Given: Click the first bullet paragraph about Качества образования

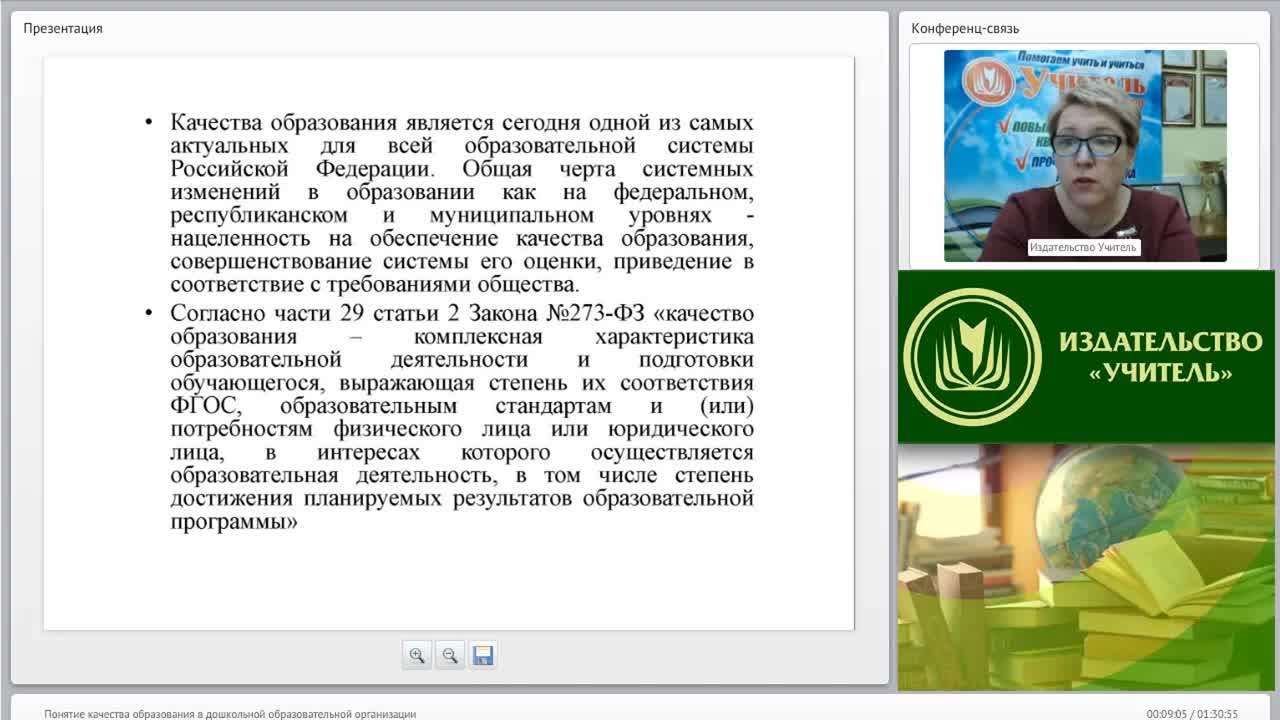Looking at the screenshot, I should (x=462, y=203).
